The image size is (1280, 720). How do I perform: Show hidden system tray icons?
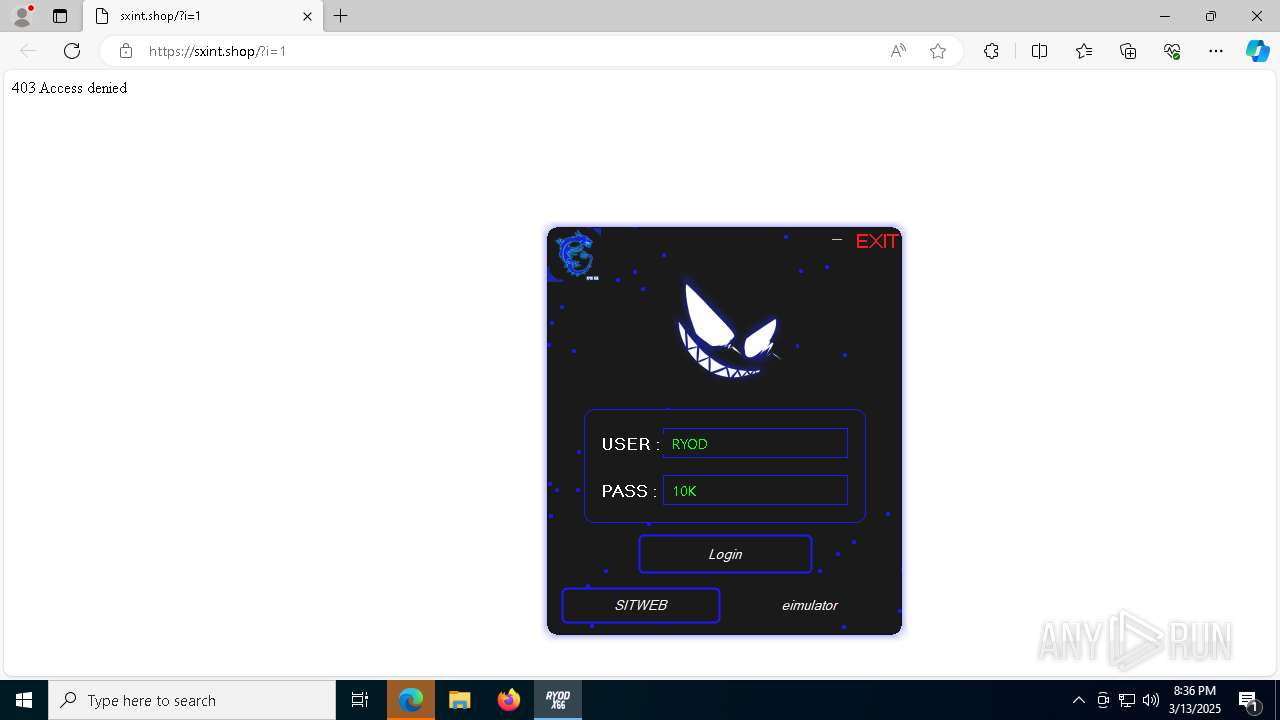[1078, 700]
